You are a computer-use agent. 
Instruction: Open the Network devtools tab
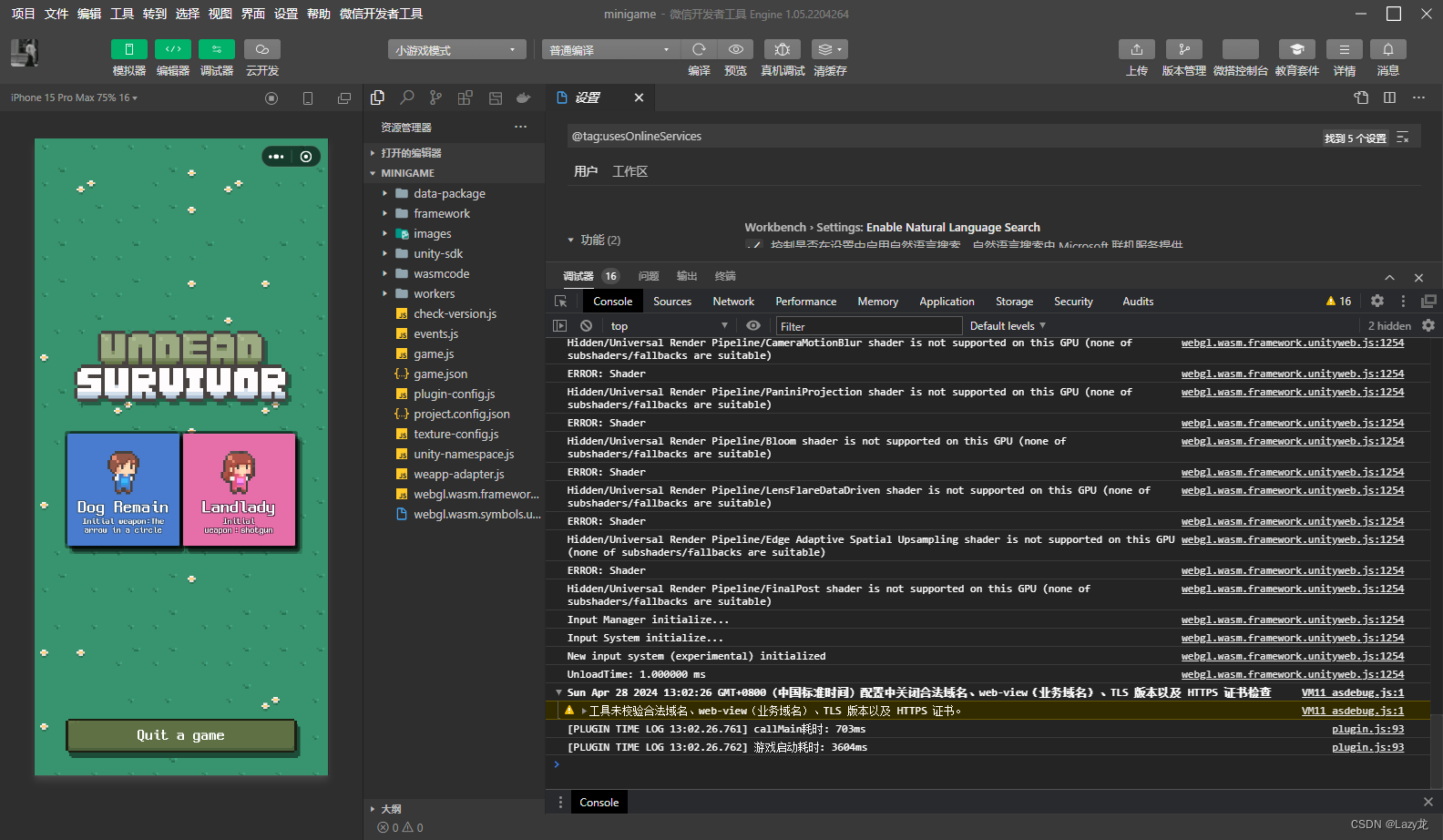[x=733, y=302]
